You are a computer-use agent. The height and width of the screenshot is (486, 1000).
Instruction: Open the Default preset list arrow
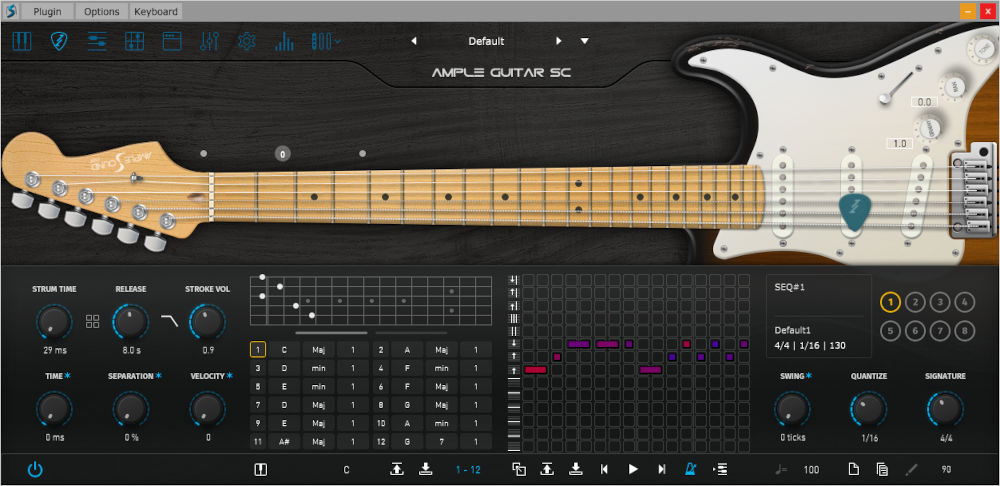[x=584, y=41]
